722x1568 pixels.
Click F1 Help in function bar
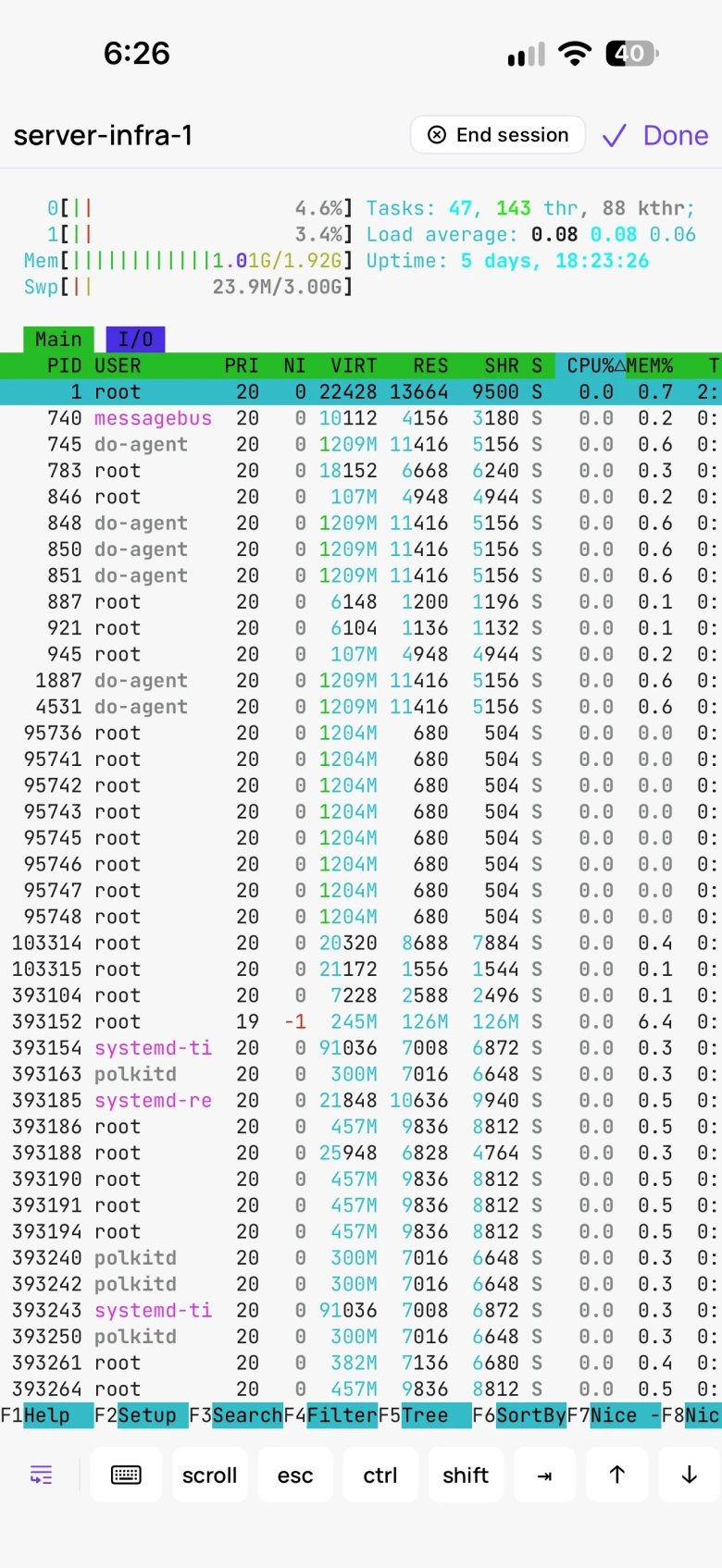(46, 1415)
